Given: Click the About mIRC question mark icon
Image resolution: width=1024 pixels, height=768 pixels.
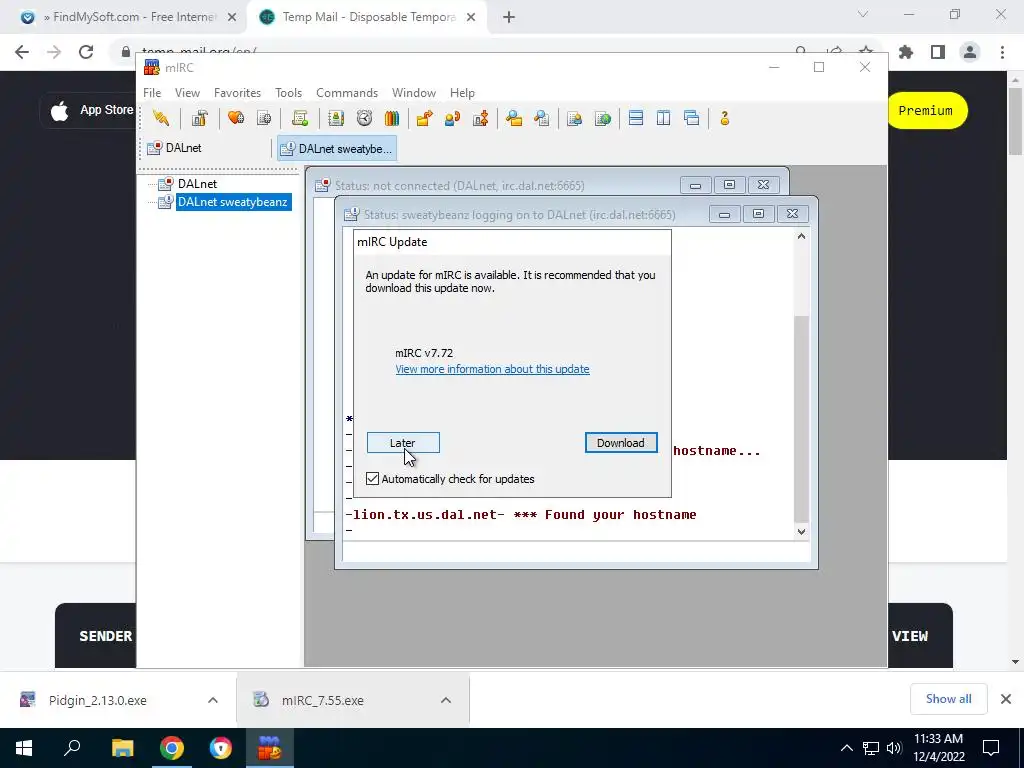Looking at the screenshot, I should click(x=724, y=118).
